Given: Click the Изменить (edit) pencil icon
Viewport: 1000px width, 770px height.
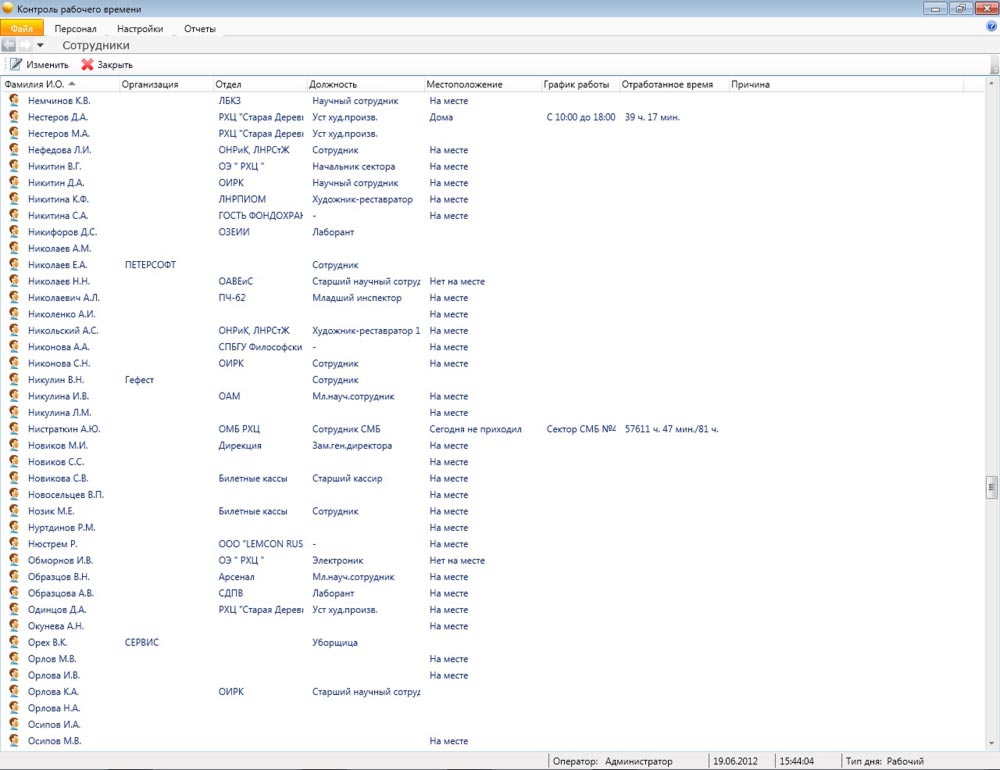Looking at the screenshot, I should [15, 64].
